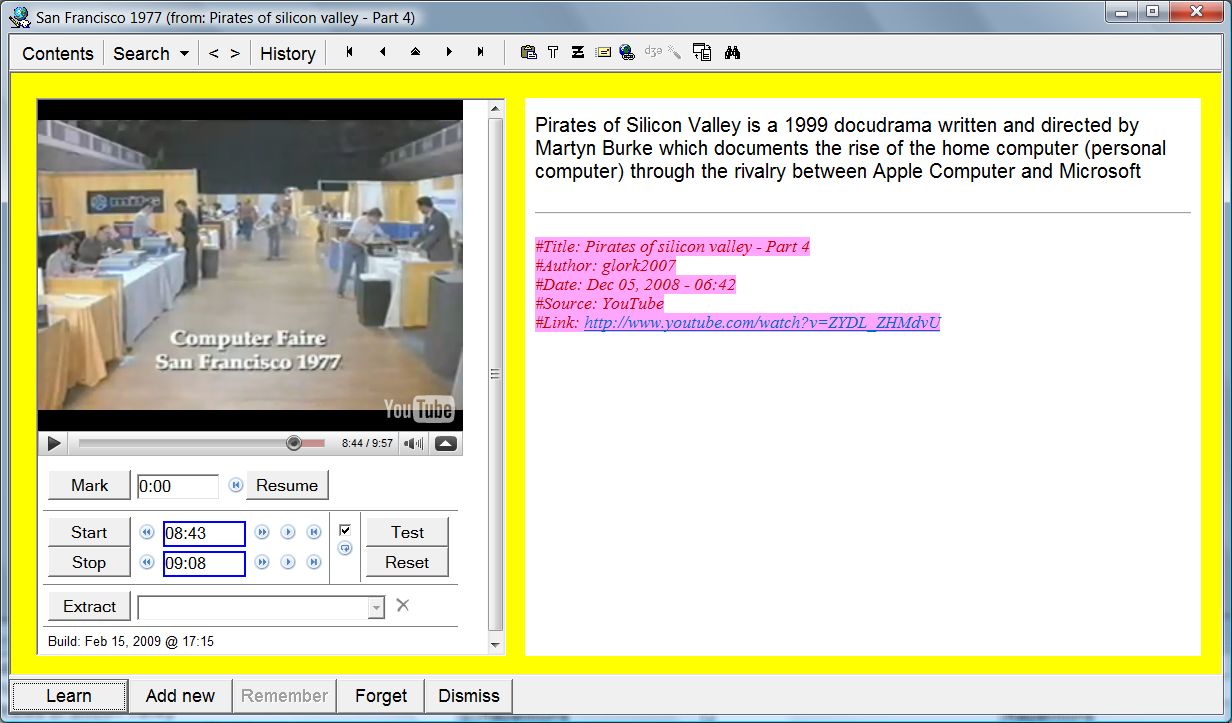The height and width of the screenshot is (723, 1232).
Task: Click the Start time field showing 08:43
Action: pyautogui.click(x=204, y=534)
